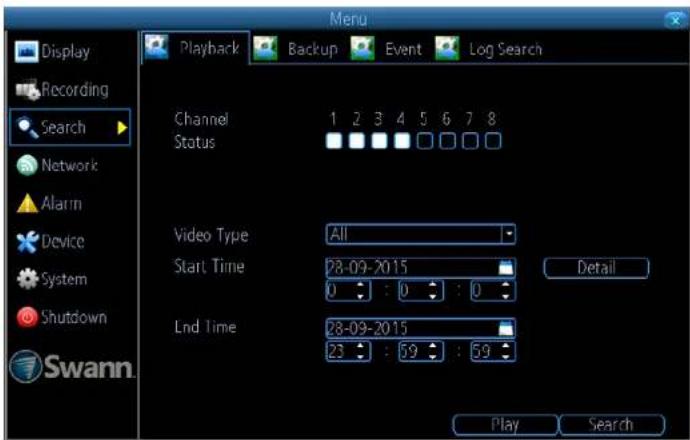Viewport: 690px width, 440px height.
Task: Select the Search magnifier icon
Action: [27, 128]
